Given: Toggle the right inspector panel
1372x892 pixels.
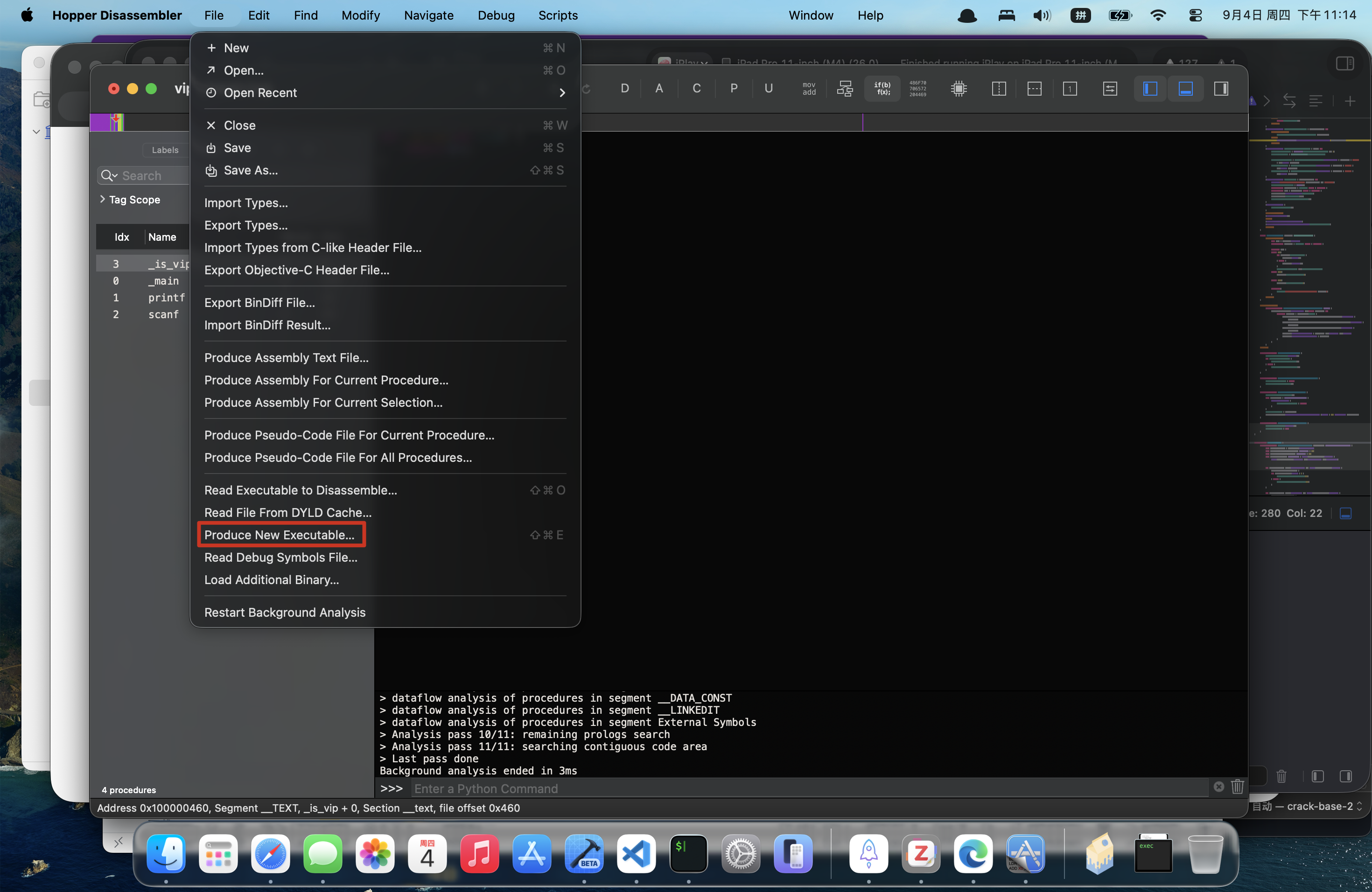Looking at the screenshot, I should [x=1221, y=89].
